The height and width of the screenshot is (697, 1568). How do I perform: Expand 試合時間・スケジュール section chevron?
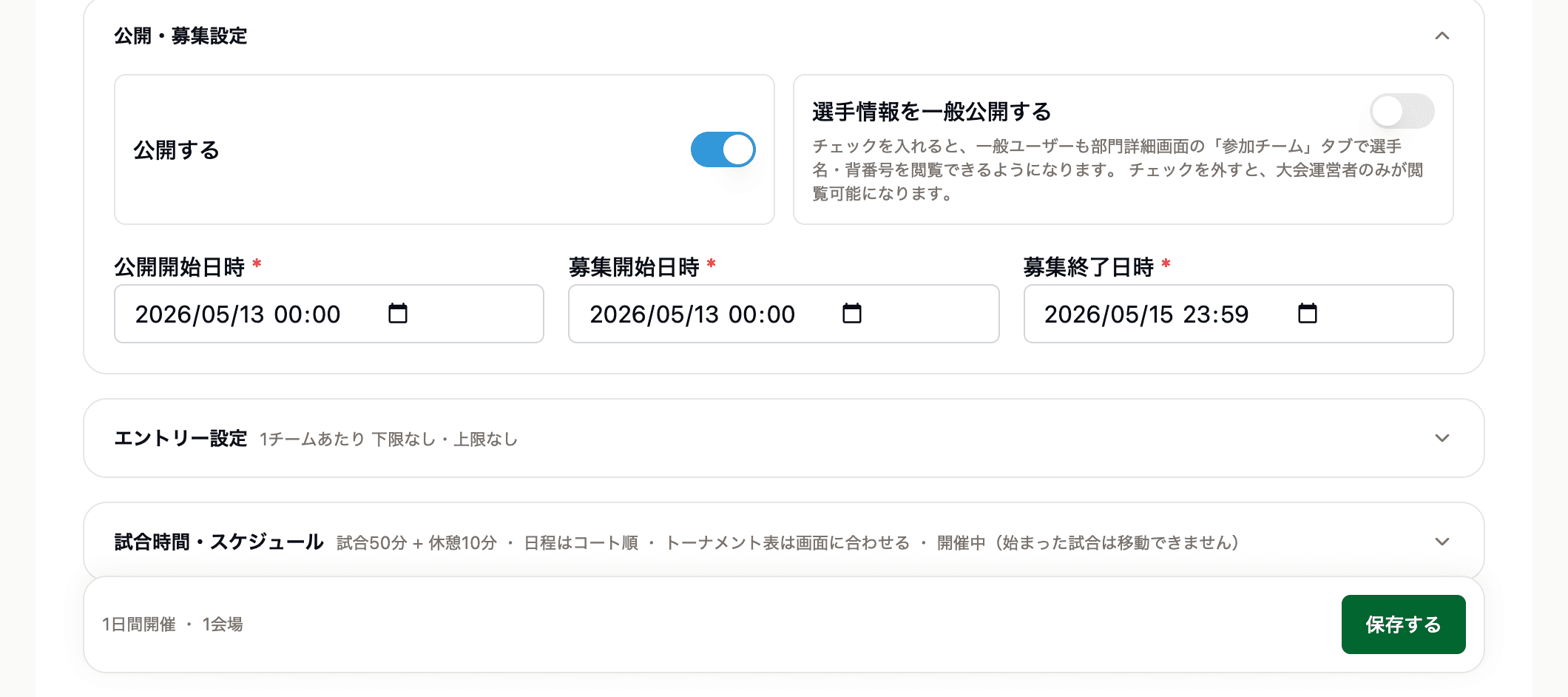[x=1442, y=542]
